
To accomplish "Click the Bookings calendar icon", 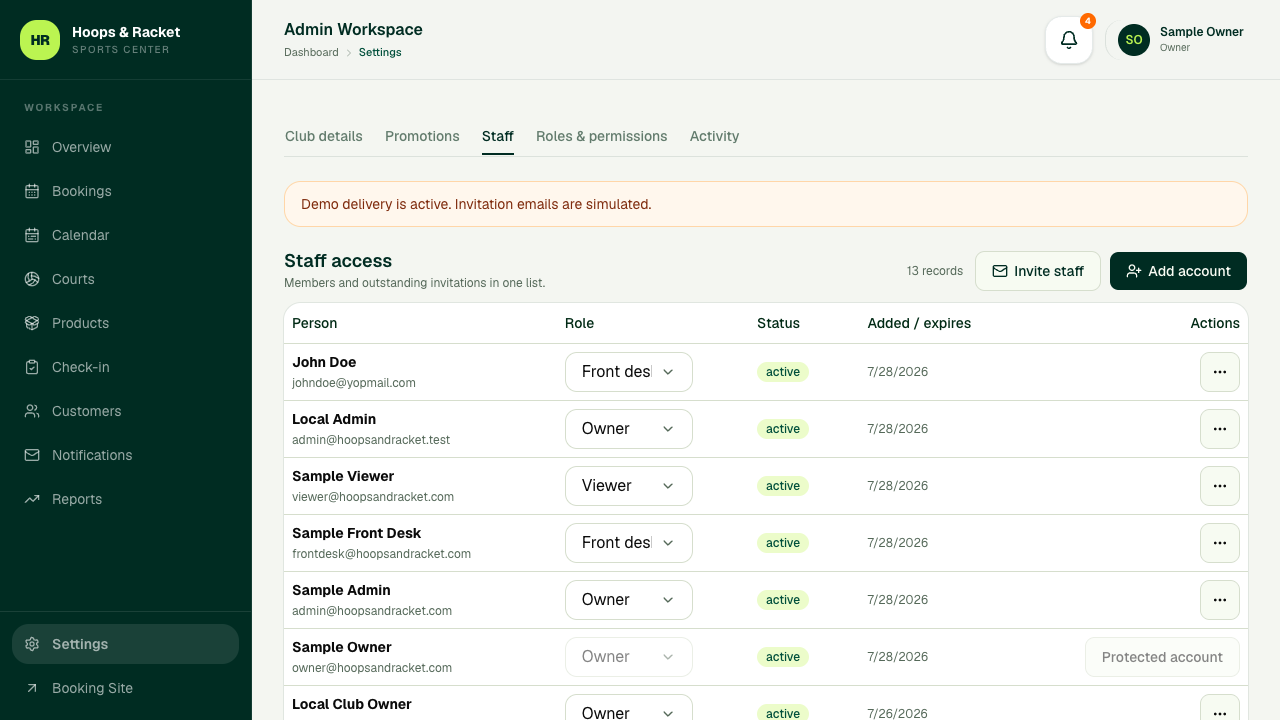I will click(x=32, y=191).
